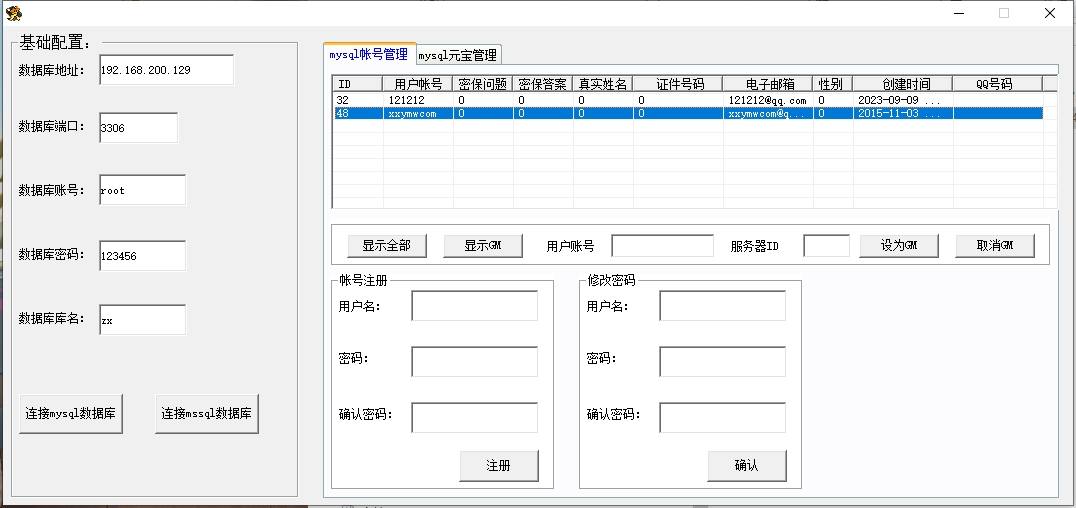Viewport: 1076px width, 508px height.
Task: Sort by the 用户帐号 column header
Action: click(417, 84)
